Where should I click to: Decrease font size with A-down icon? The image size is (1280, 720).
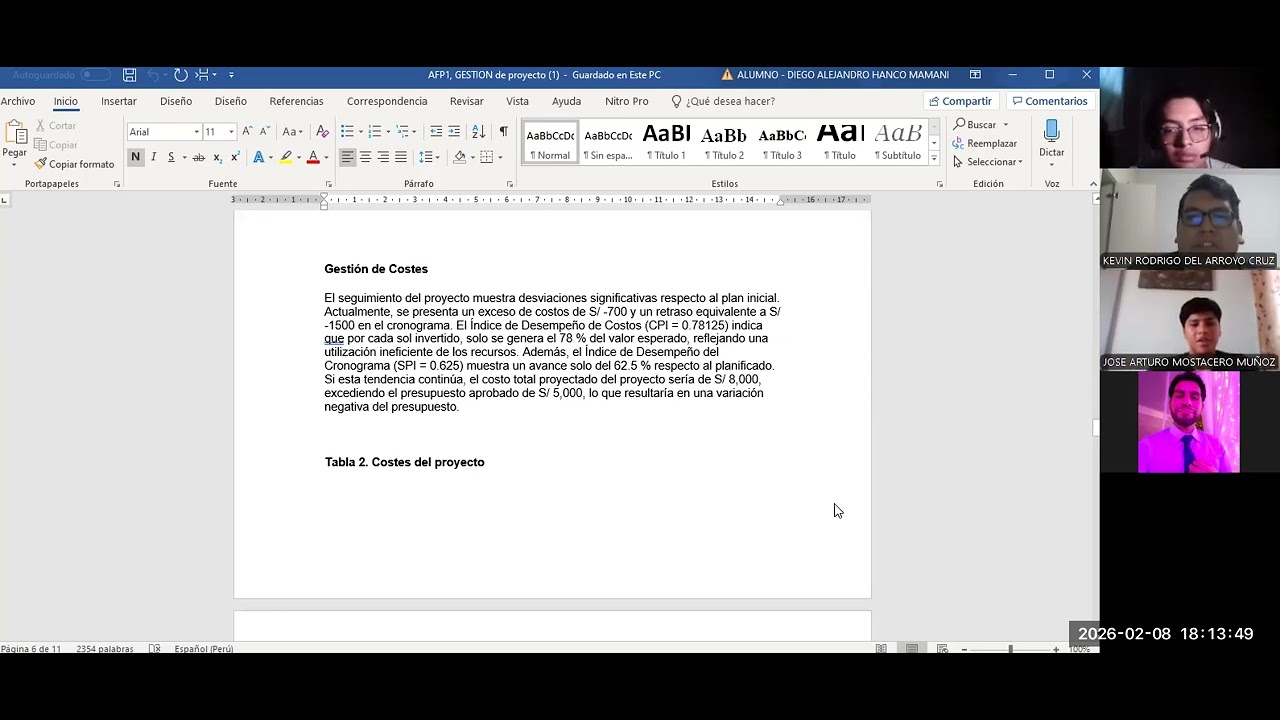click(263, 131)
